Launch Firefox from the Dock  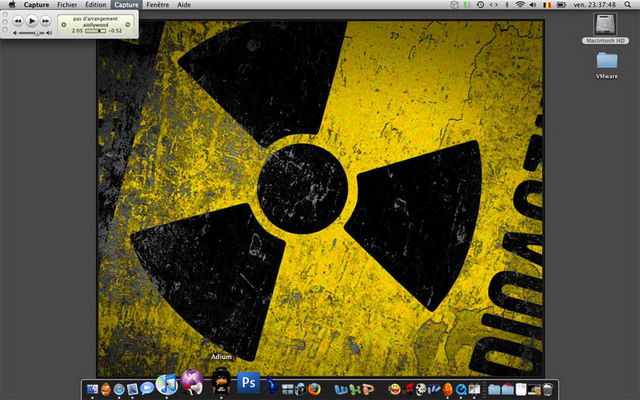(x=314, y=389)
